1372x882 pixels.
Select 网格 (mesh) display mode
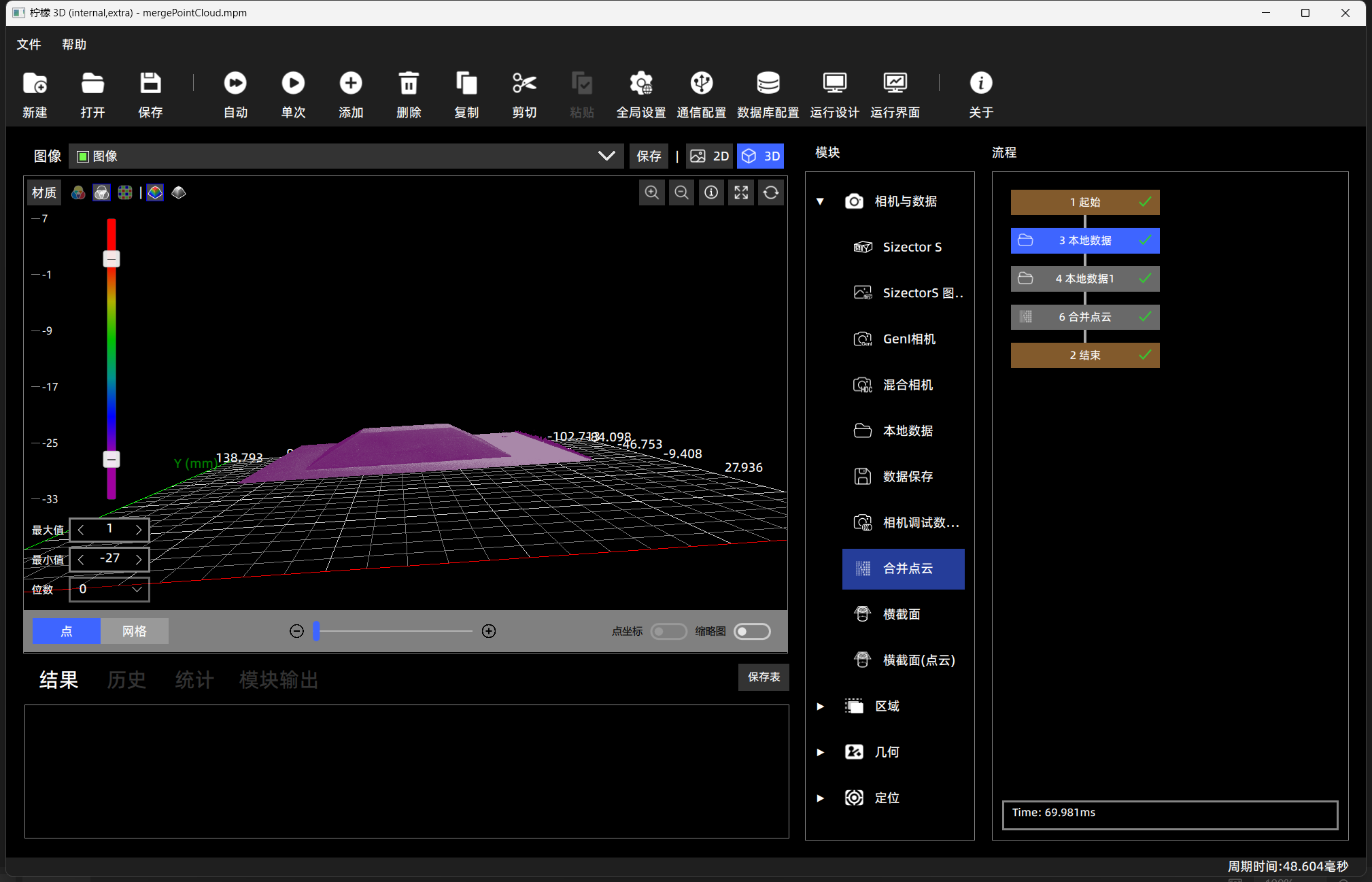(135, 632)
